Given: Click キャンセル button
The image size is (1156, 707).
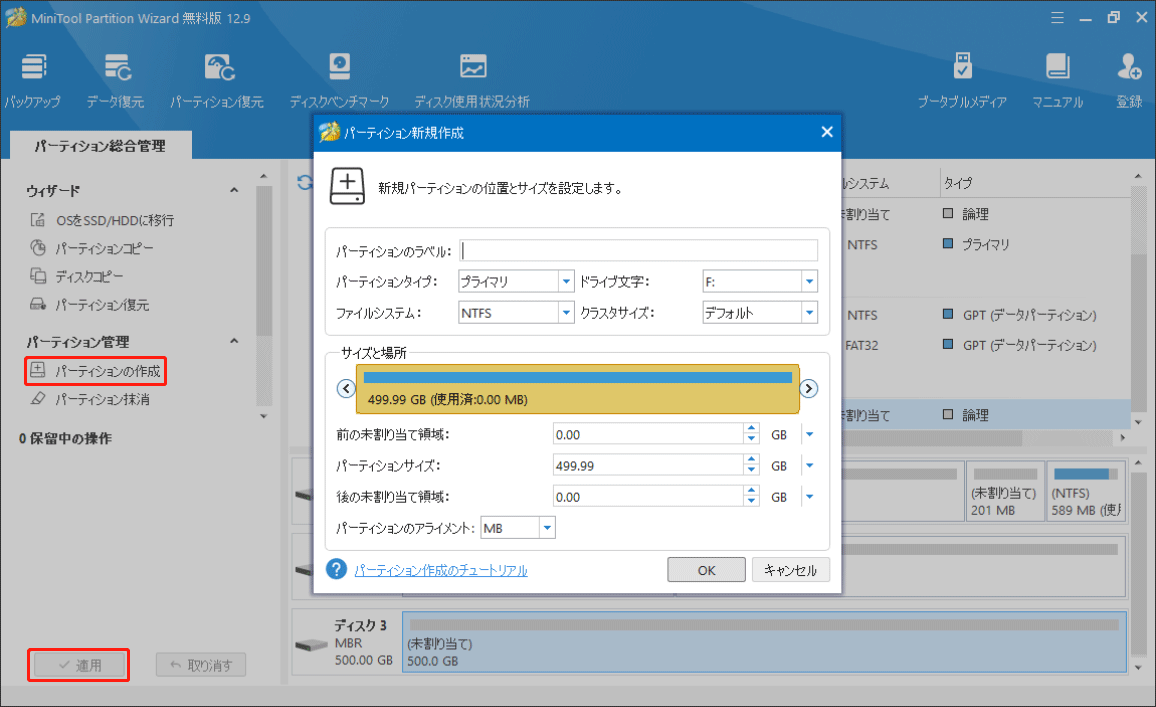Looking at the screenshot, I should [790, 570].
